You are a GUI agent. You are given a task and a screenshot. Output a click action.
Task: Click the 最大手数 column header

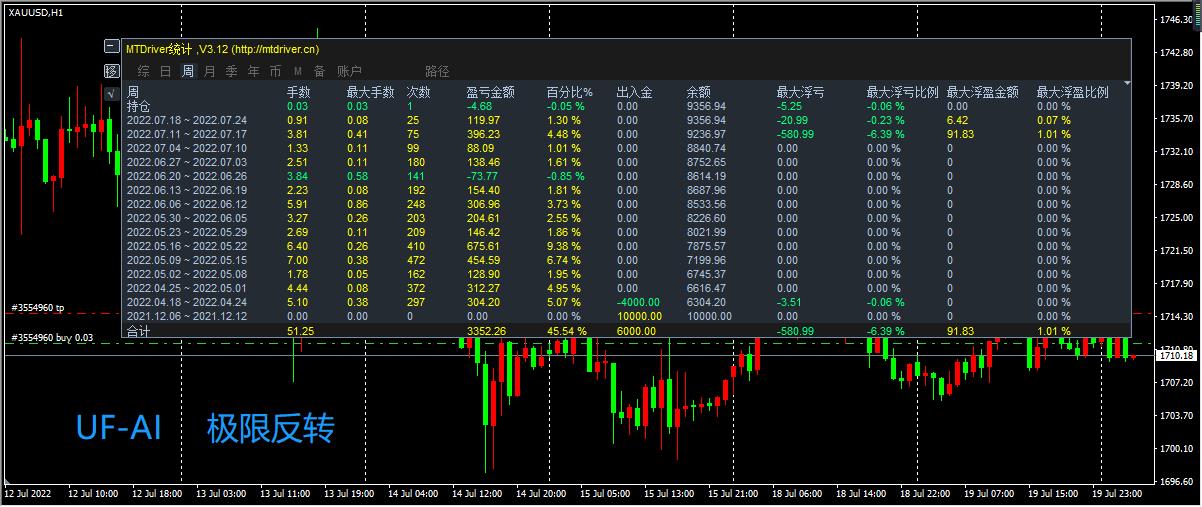[x=370, y=92]
